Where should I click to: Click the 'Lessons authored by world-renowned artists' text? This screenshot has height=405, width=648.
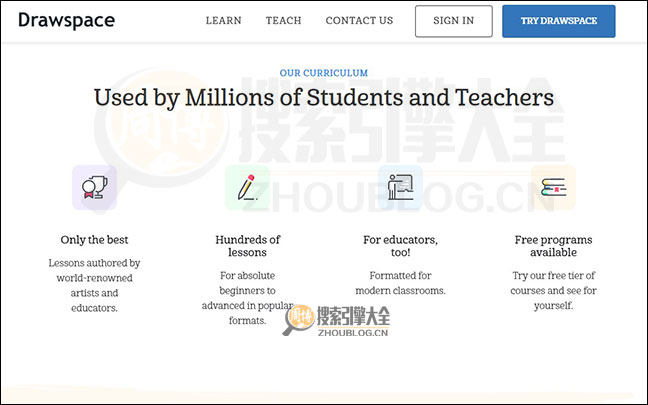coord(94,285)
